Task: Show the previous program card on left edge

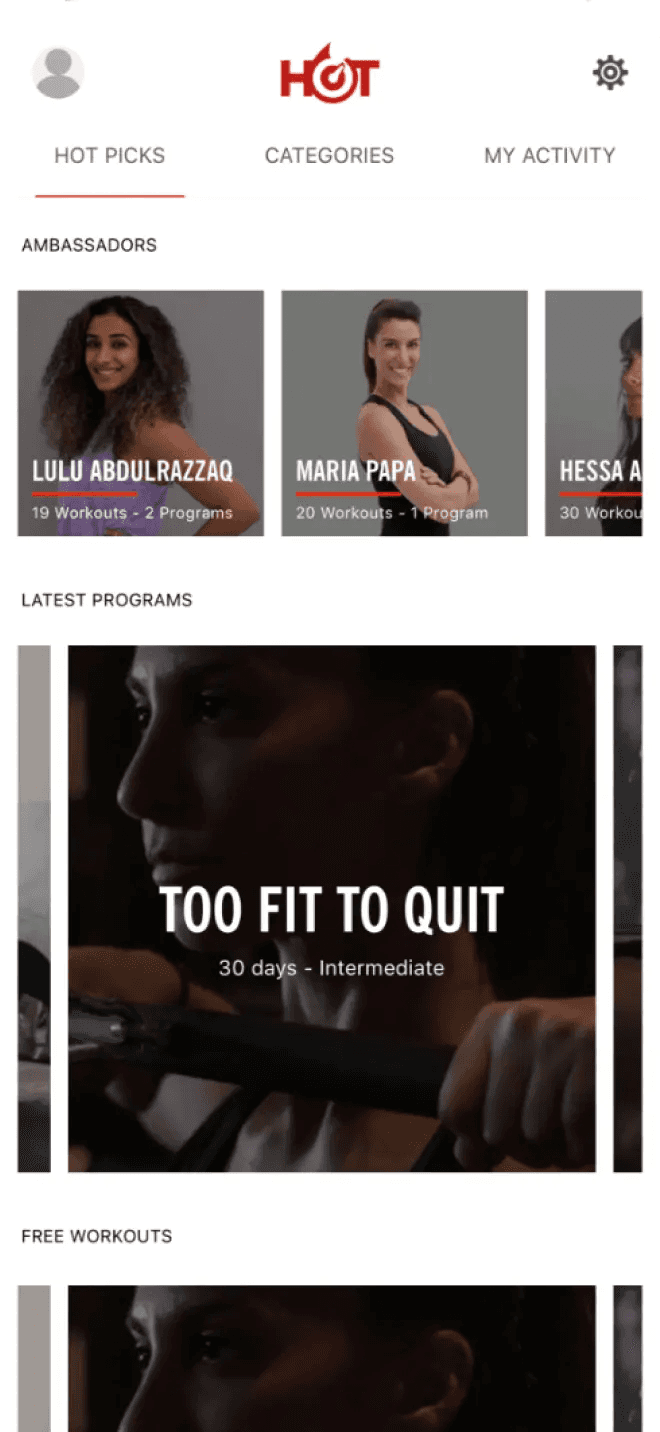Action: pyautogui.click(x=34, y=908)
